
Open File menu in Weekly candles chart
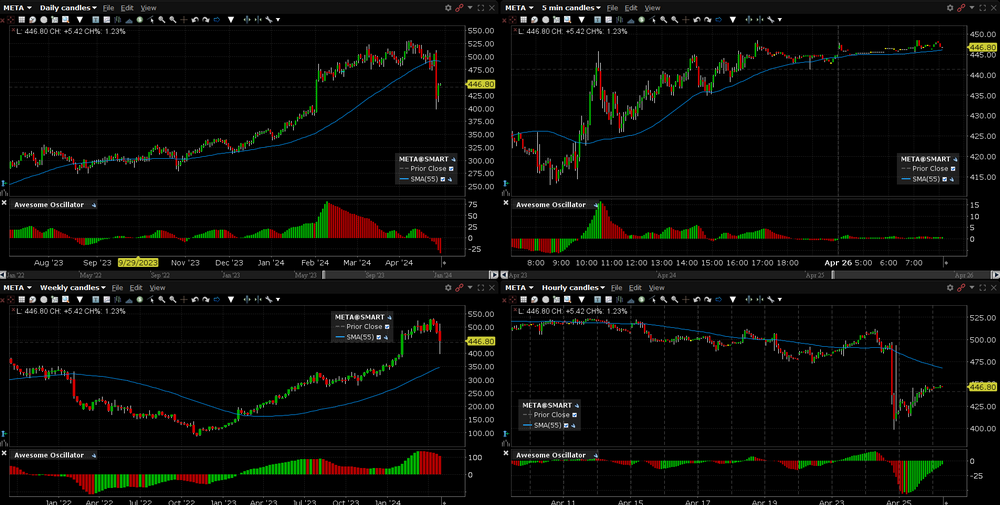tap(117, 288)
